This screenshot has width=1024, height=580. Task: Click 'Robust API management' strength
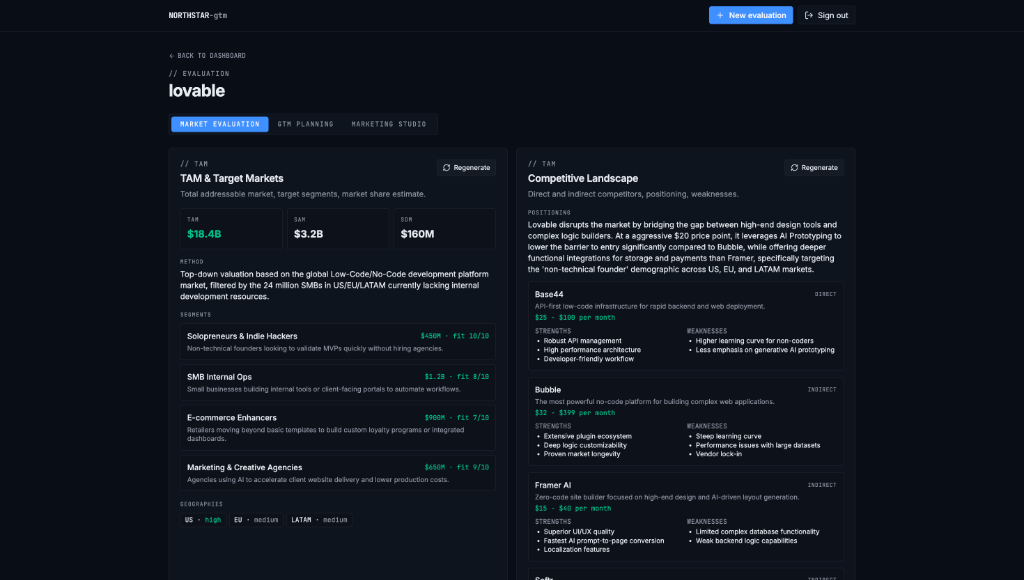pos(583,341)
